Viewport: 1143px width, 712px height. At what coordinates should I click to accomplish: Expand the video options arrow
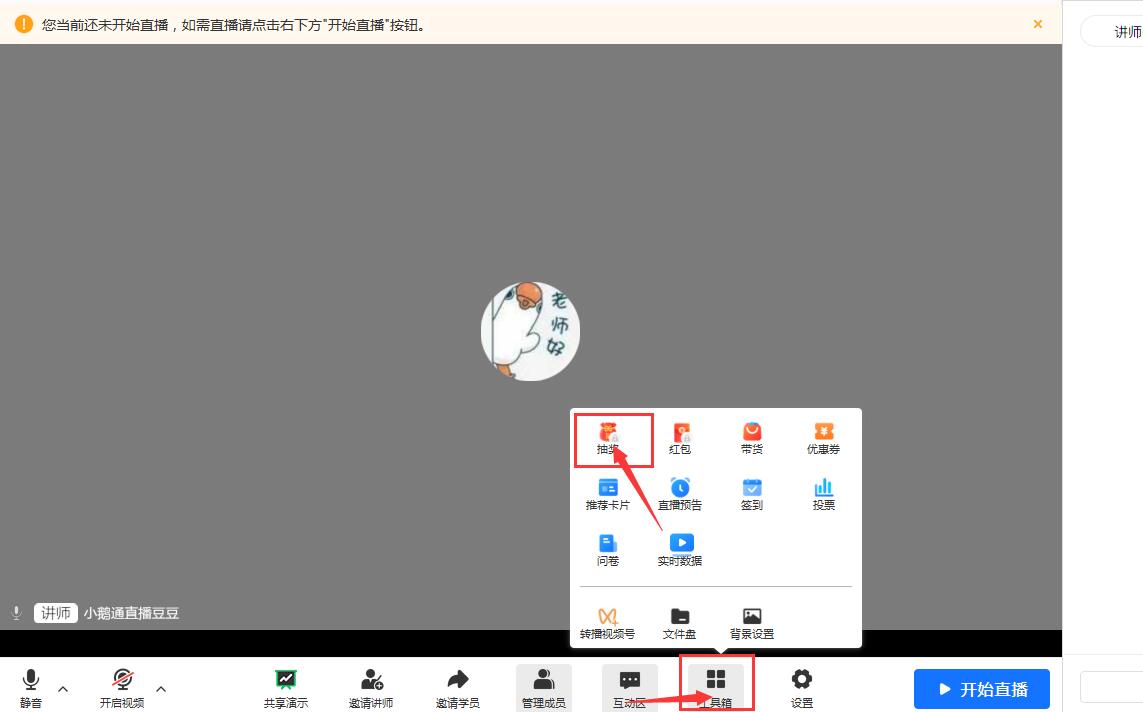coord(161,688)
